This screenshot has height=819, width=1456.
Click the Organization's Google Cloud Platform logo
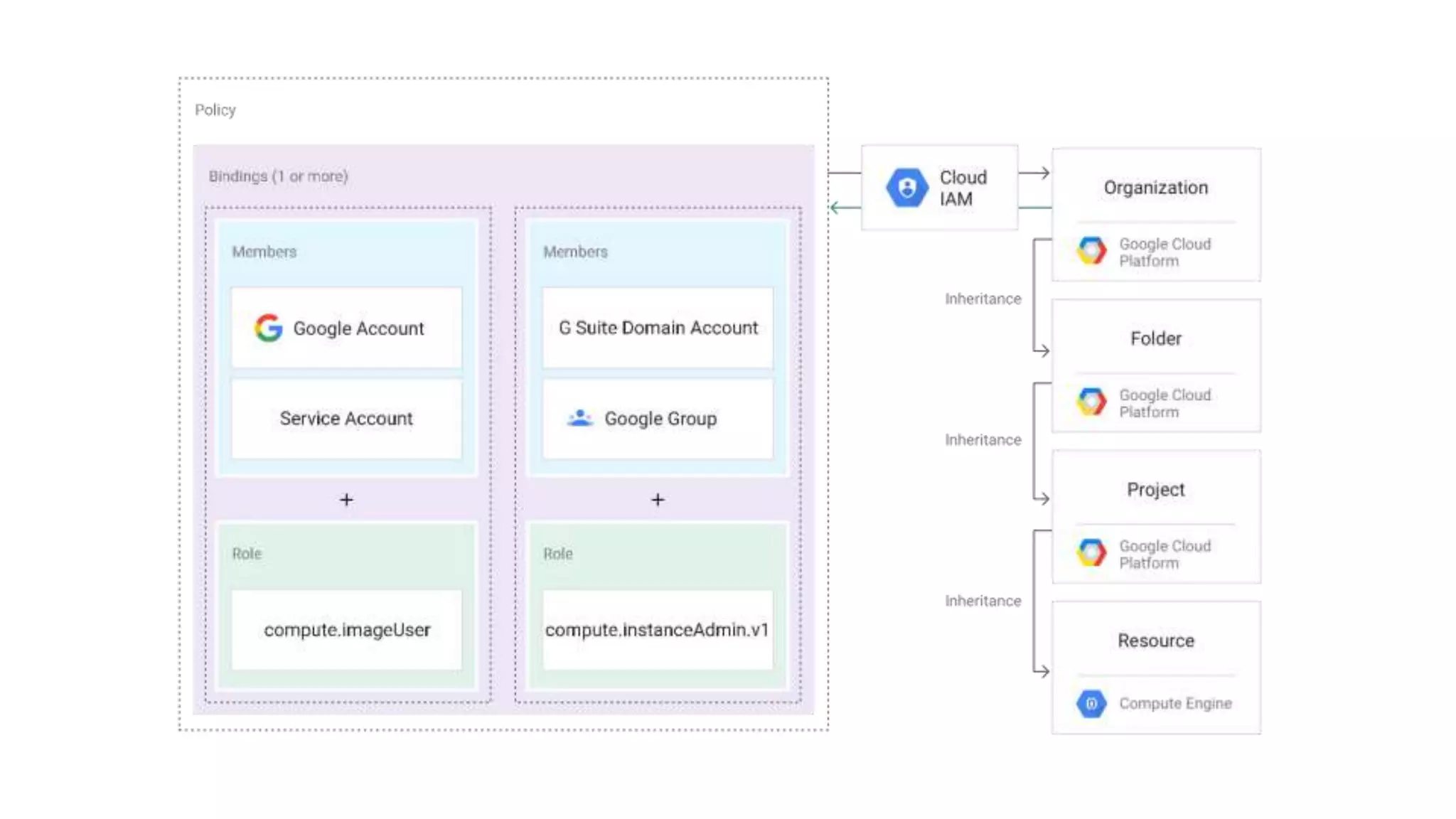point(1091,251)
